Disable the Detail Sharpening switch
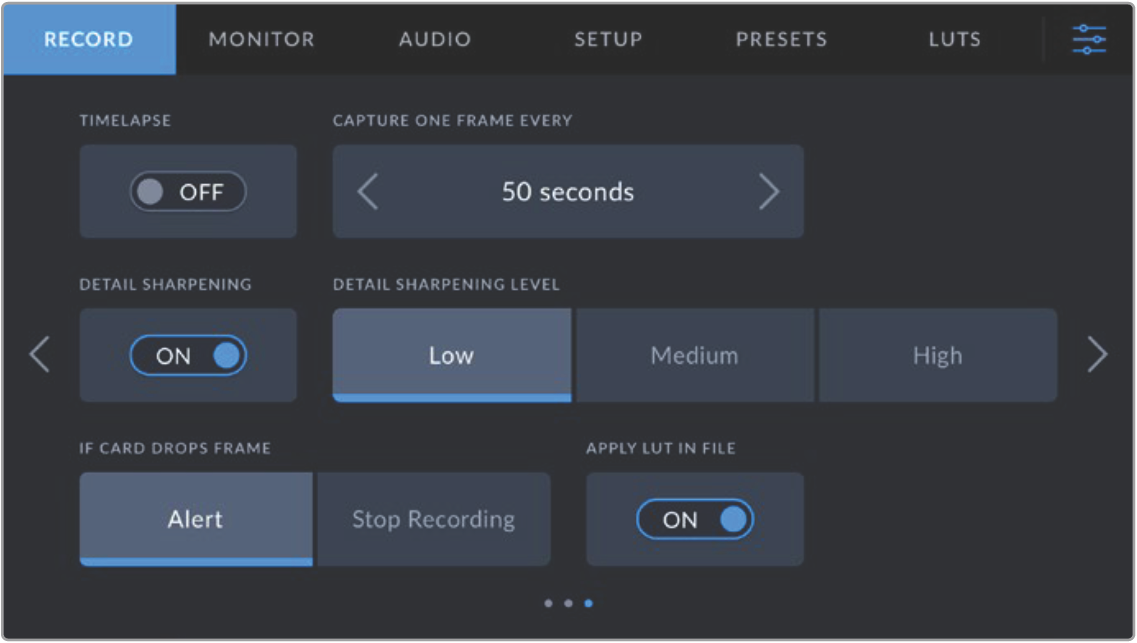 [x=188, y=355]
